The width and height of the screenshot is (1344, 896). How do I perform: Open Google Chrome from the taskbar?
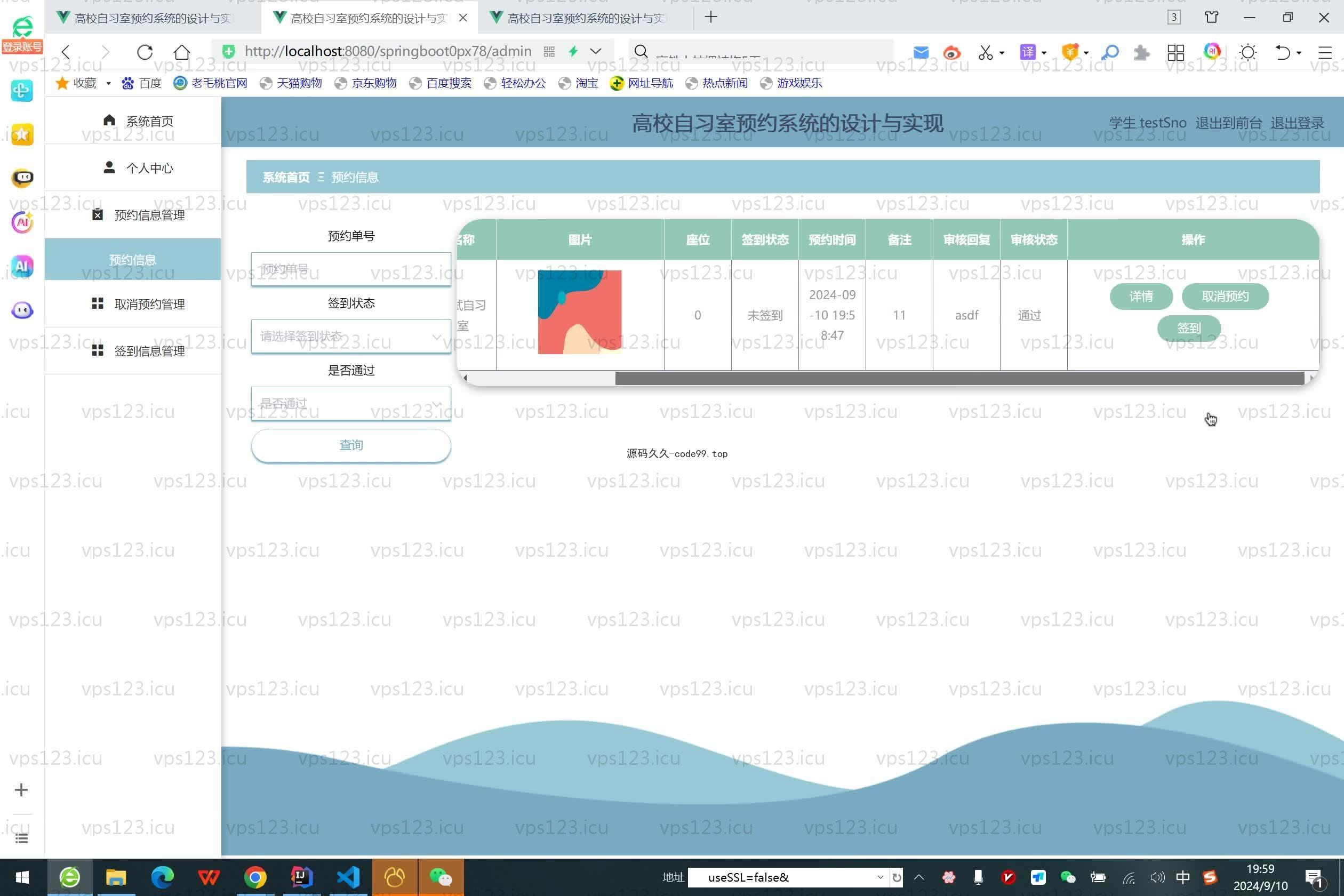click(255, 877)
